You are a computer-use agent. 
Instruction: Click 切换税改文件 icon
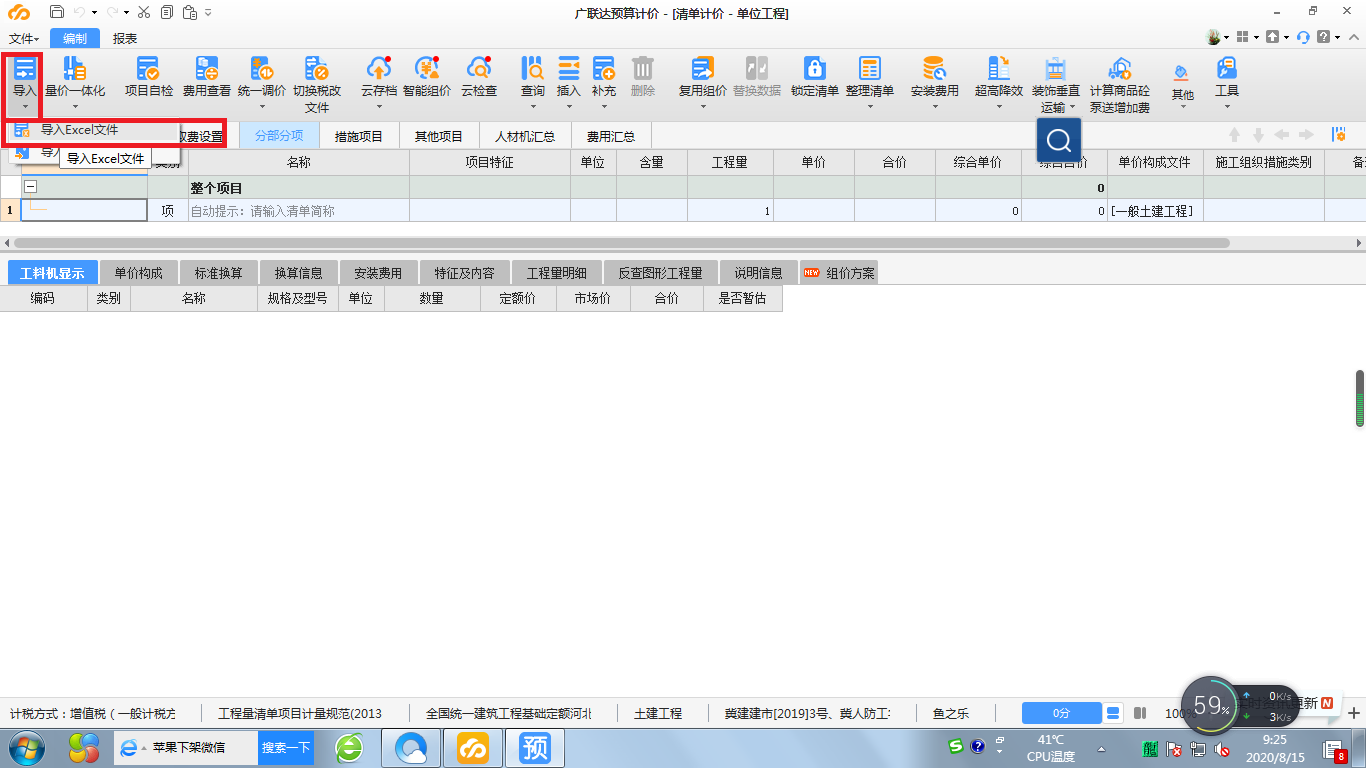[317, 69]
